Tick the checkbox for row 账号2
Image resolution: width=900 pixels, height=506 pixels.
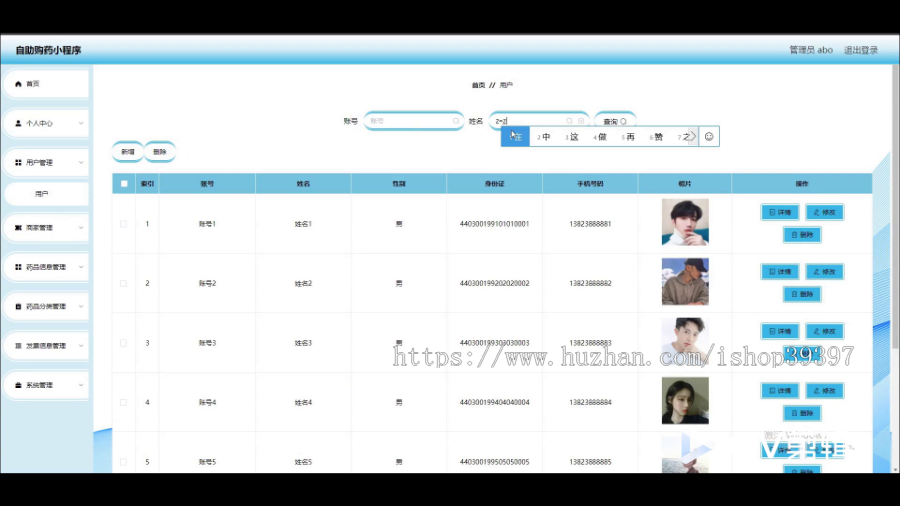tap(123, 283)
